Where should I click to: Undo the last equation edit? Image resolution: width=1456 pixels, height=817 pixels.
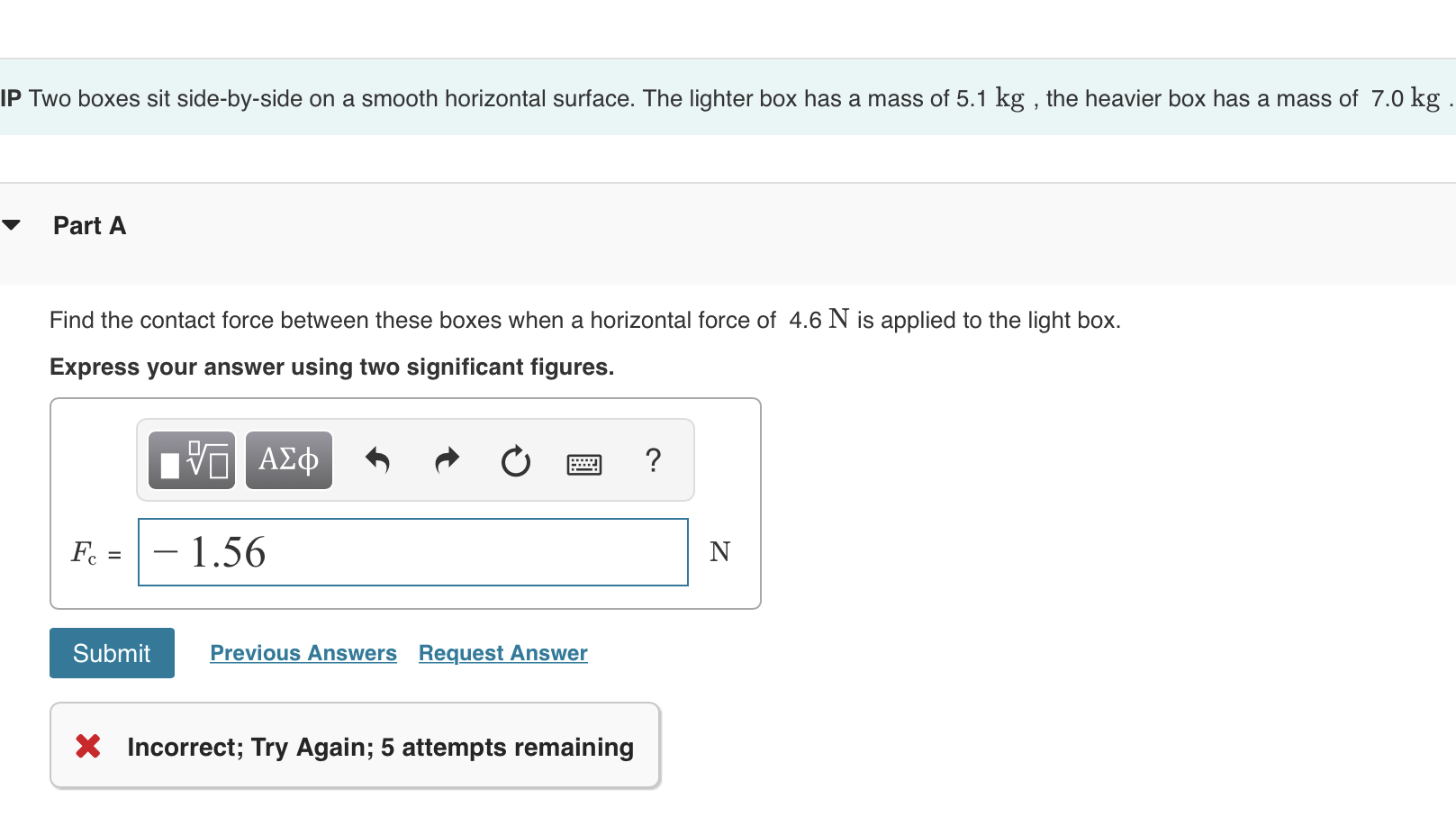pyautogui.click(x=378, y=460)
